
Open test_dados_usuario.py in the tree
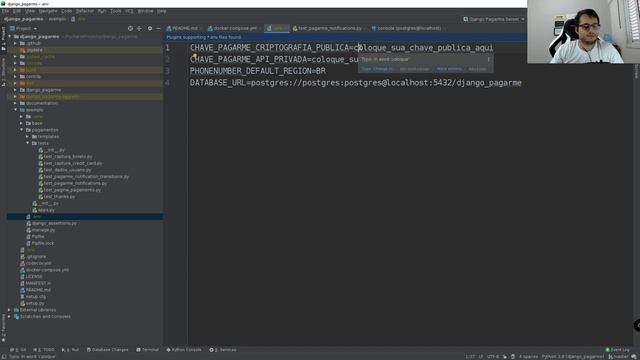[67, 170]
